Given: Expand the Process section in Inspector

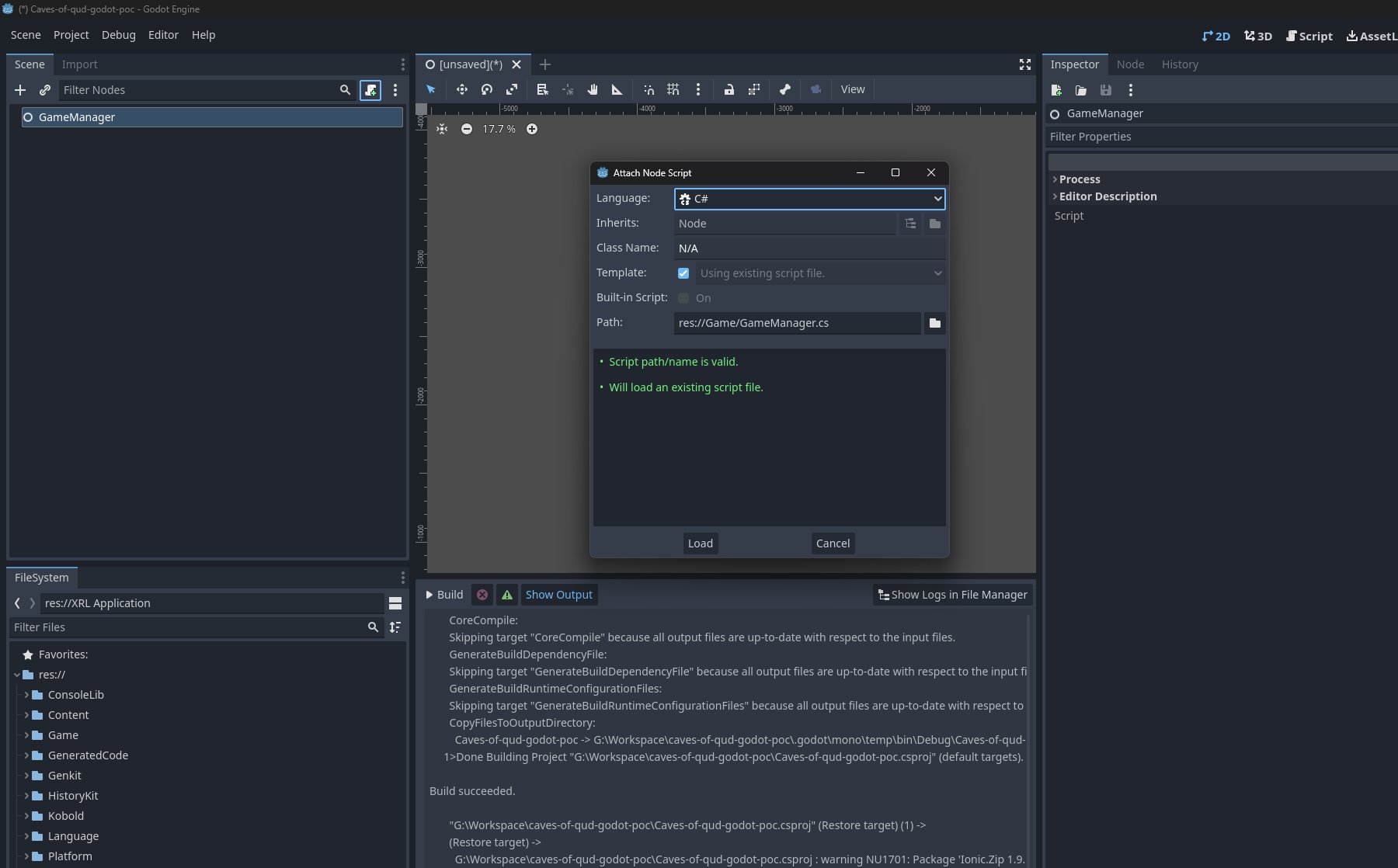Looking at the screenshot, I should coord(1079,179).
